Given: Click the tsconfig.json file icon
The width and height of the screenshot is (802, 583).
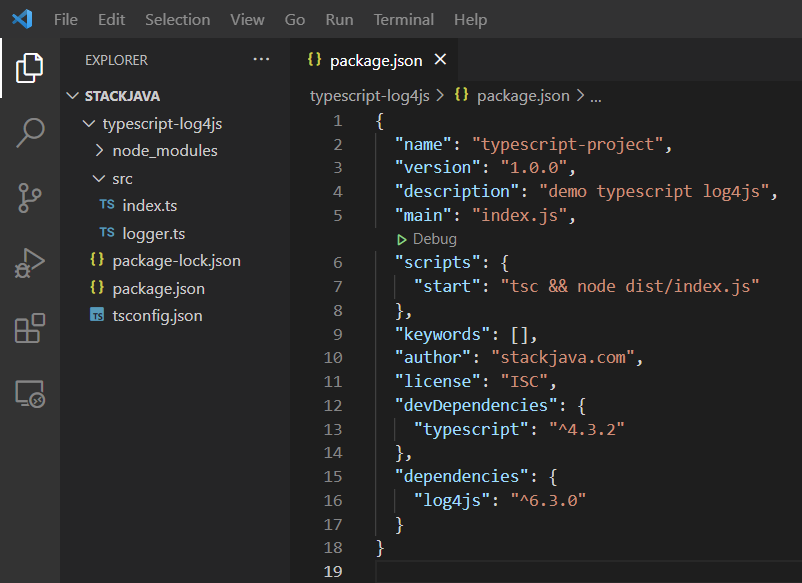Looking at the screenshot, I should (x=97, y=315).
